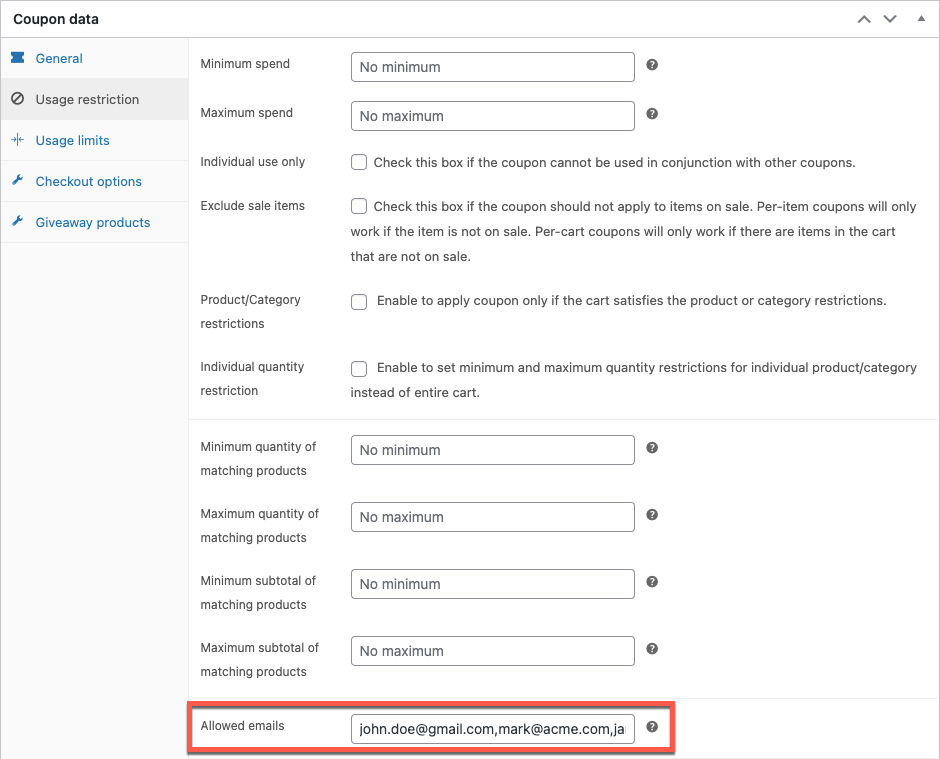
Task: Click the Maximum subtotal of matching products field
Action: pyautogui.click(x=493, y=651)
